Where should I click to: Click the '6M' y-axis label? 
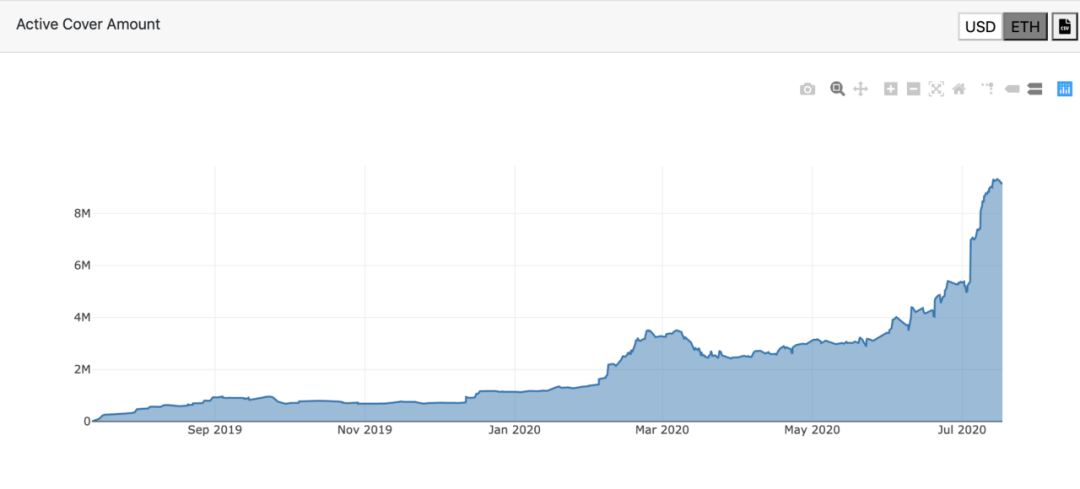(82, 266)
